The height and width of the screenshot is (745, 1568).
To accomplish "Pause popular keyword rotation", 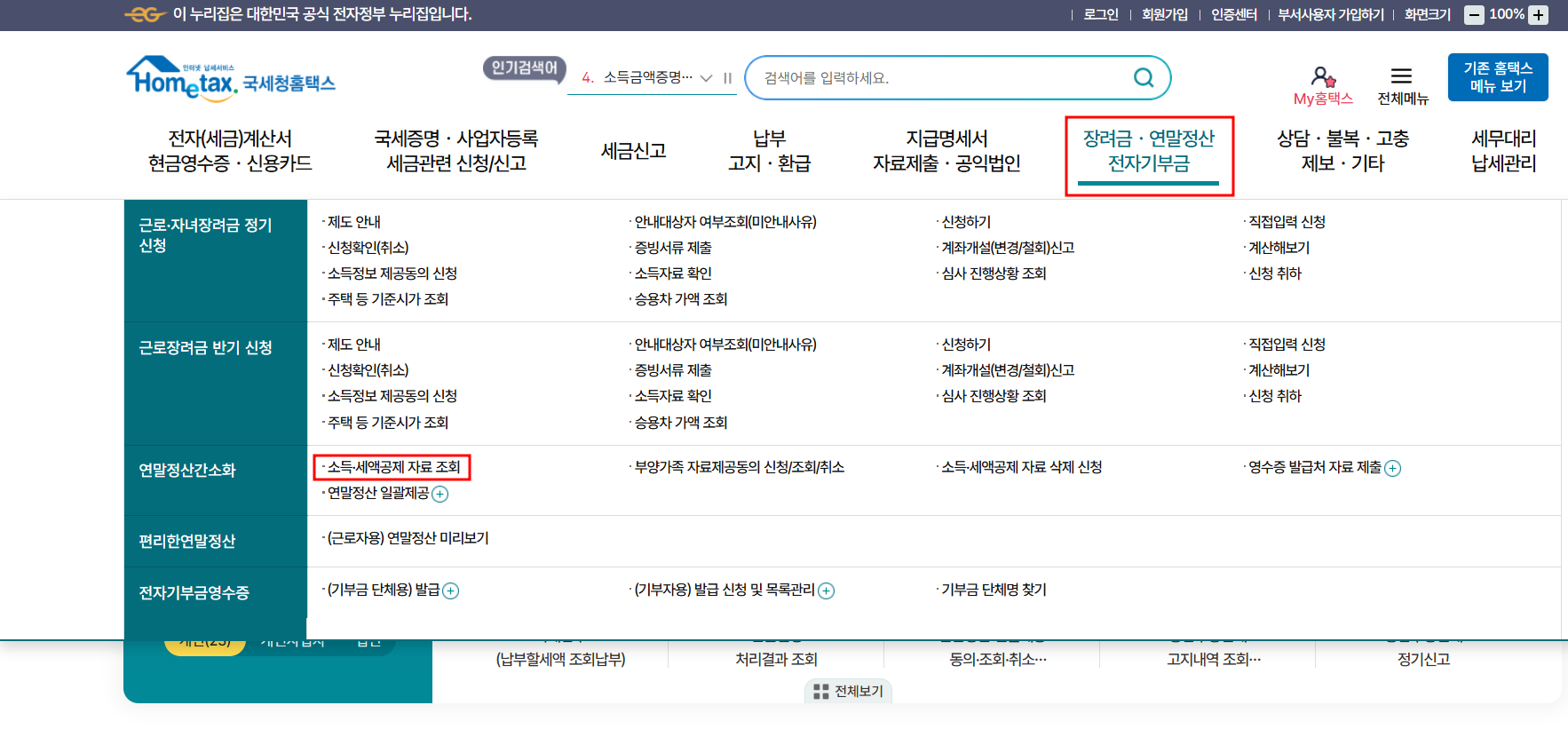I will [727, 78].
